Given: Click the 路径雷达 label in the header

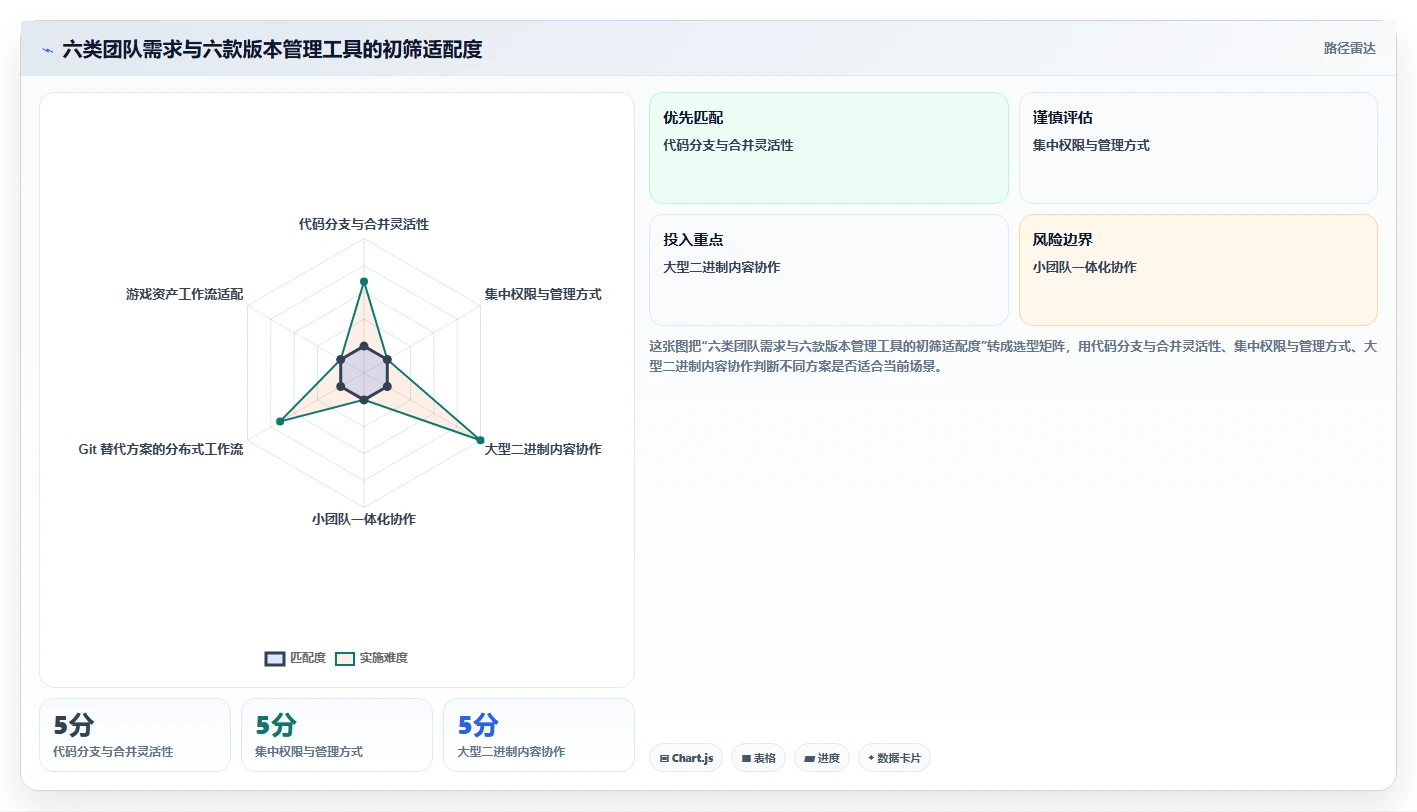Looking at the screenshot, I should 1349,48.
